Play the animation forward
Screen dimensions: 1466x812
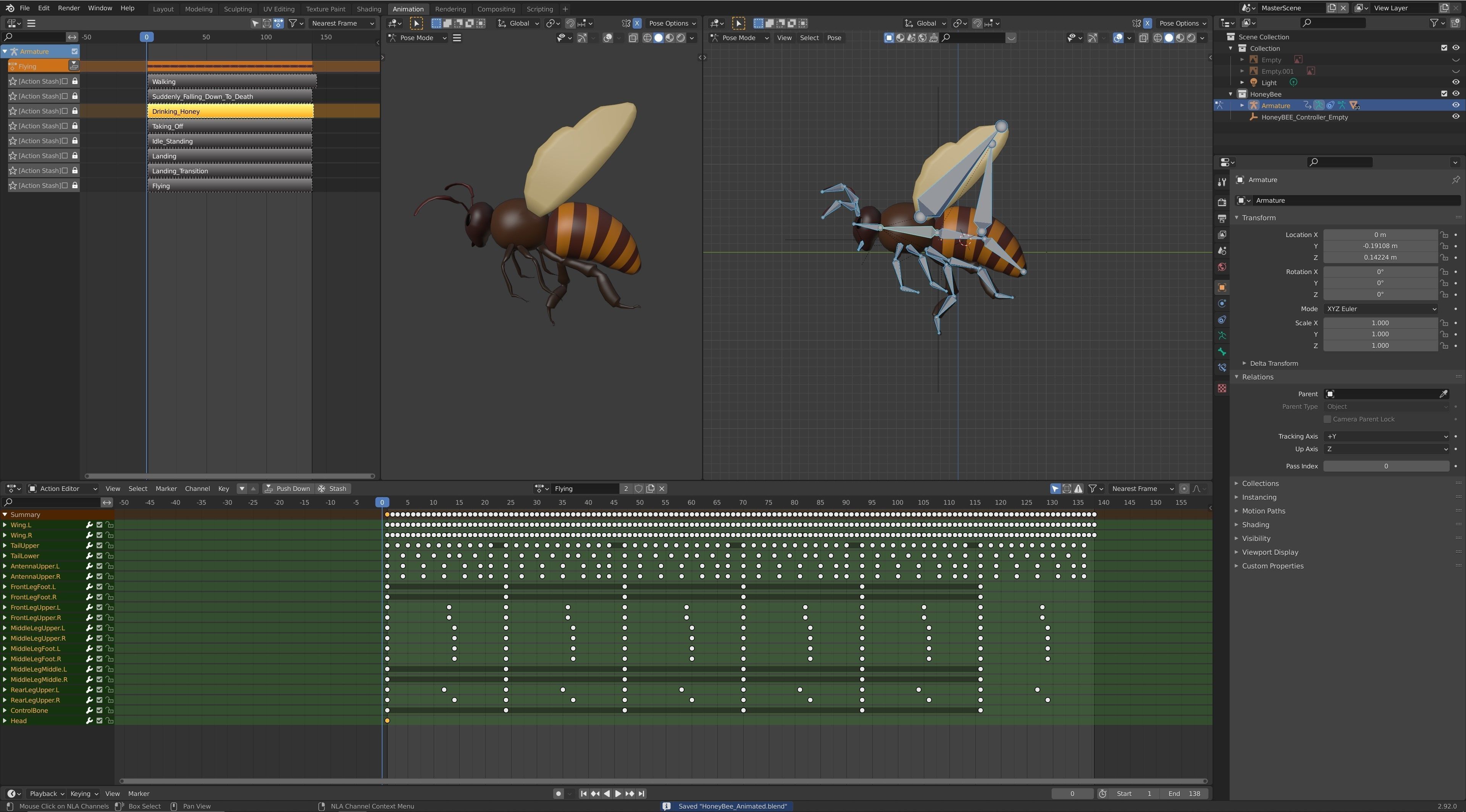(x=618, y=793)
